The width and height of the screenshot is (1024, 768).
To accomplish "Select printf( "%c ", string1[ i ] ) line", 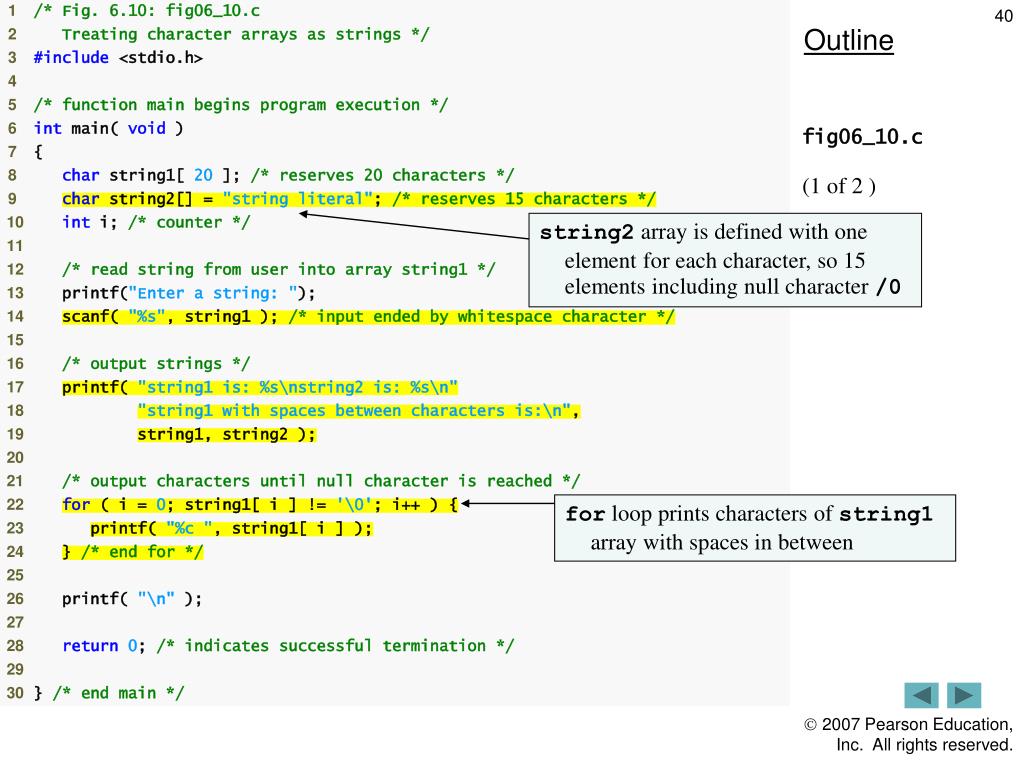I will (231, 528).
